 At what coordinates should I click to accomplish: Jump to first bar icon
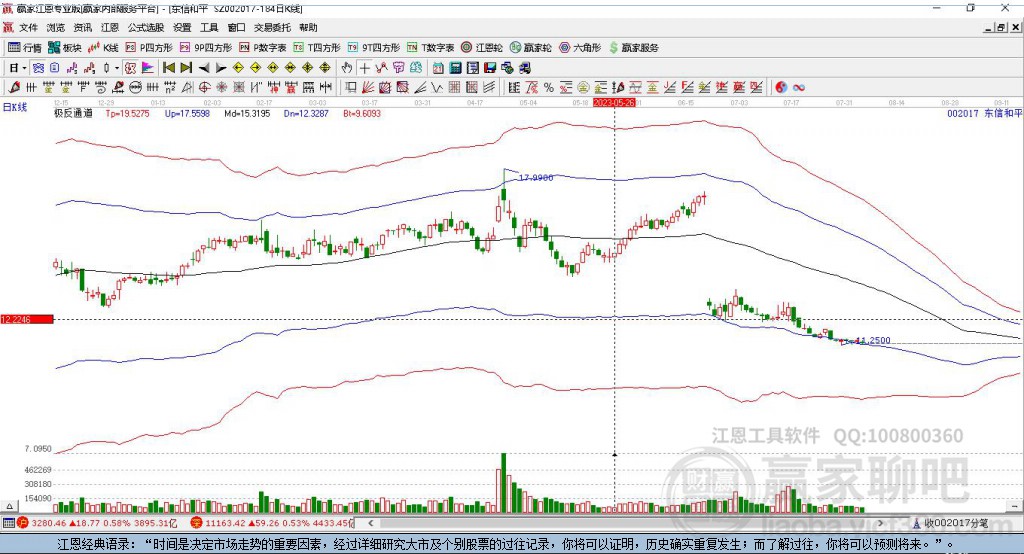pyautogui.click(x=168, y=68)
